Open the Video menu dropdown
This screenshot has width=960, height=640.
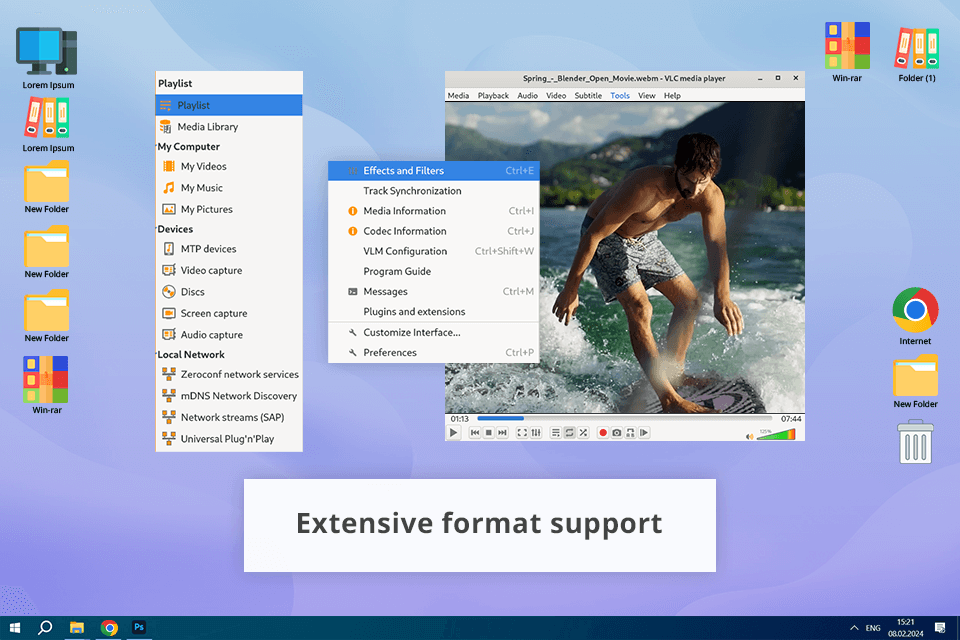click(x=555, y=96)
